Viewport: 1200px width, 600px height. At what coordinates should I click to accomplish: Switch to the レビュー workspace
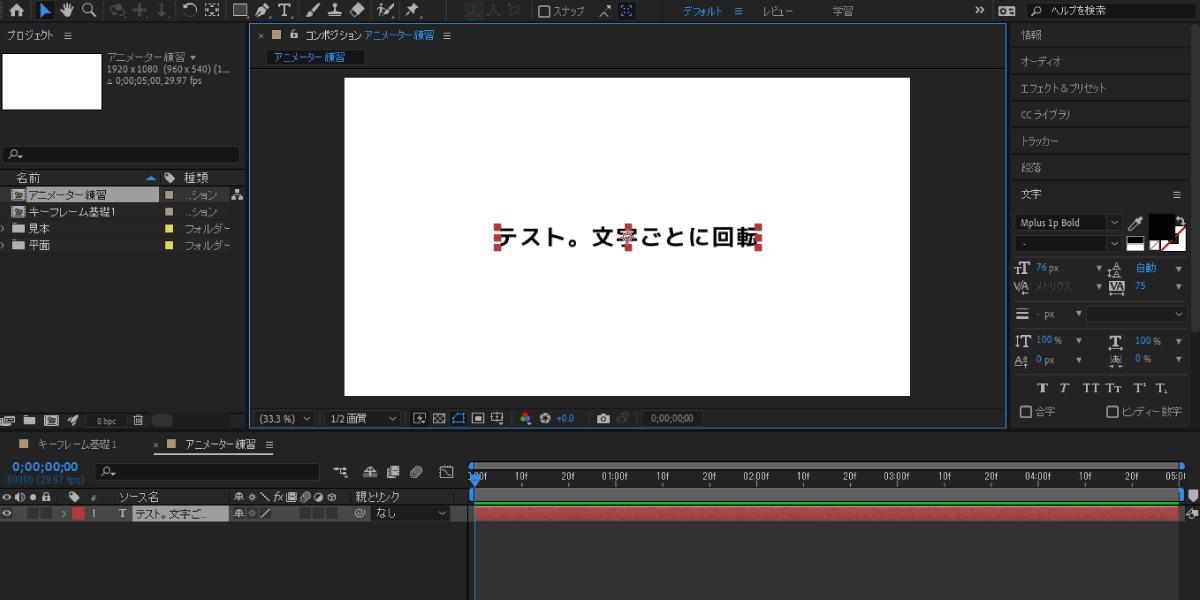point(778,11)
